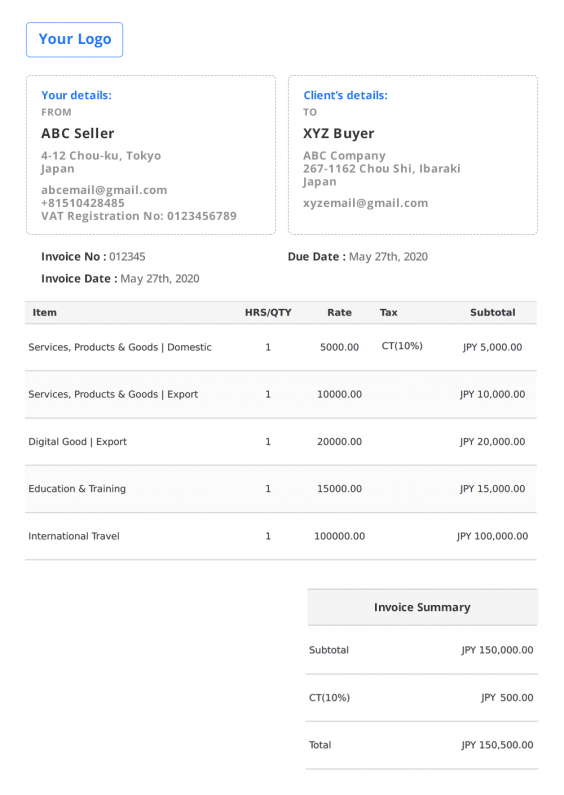Select the XYZ Buyer client name
Screen dimensions: 564x795
(x=339, y=133)
